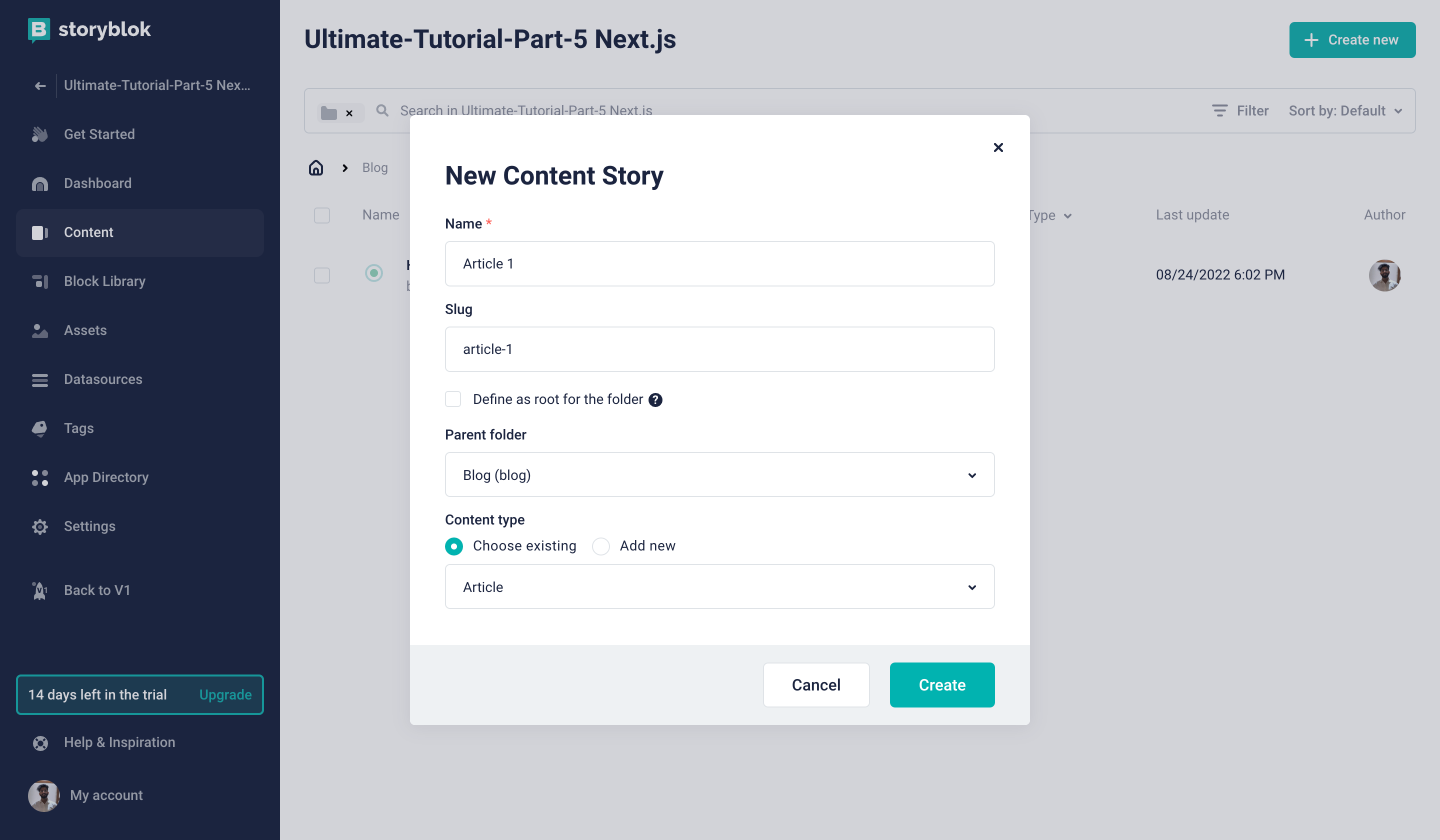Tick the checkbox for the story row
This screenshot has width=1440, height=840.
pyautogui.click(x=322, y=275)
